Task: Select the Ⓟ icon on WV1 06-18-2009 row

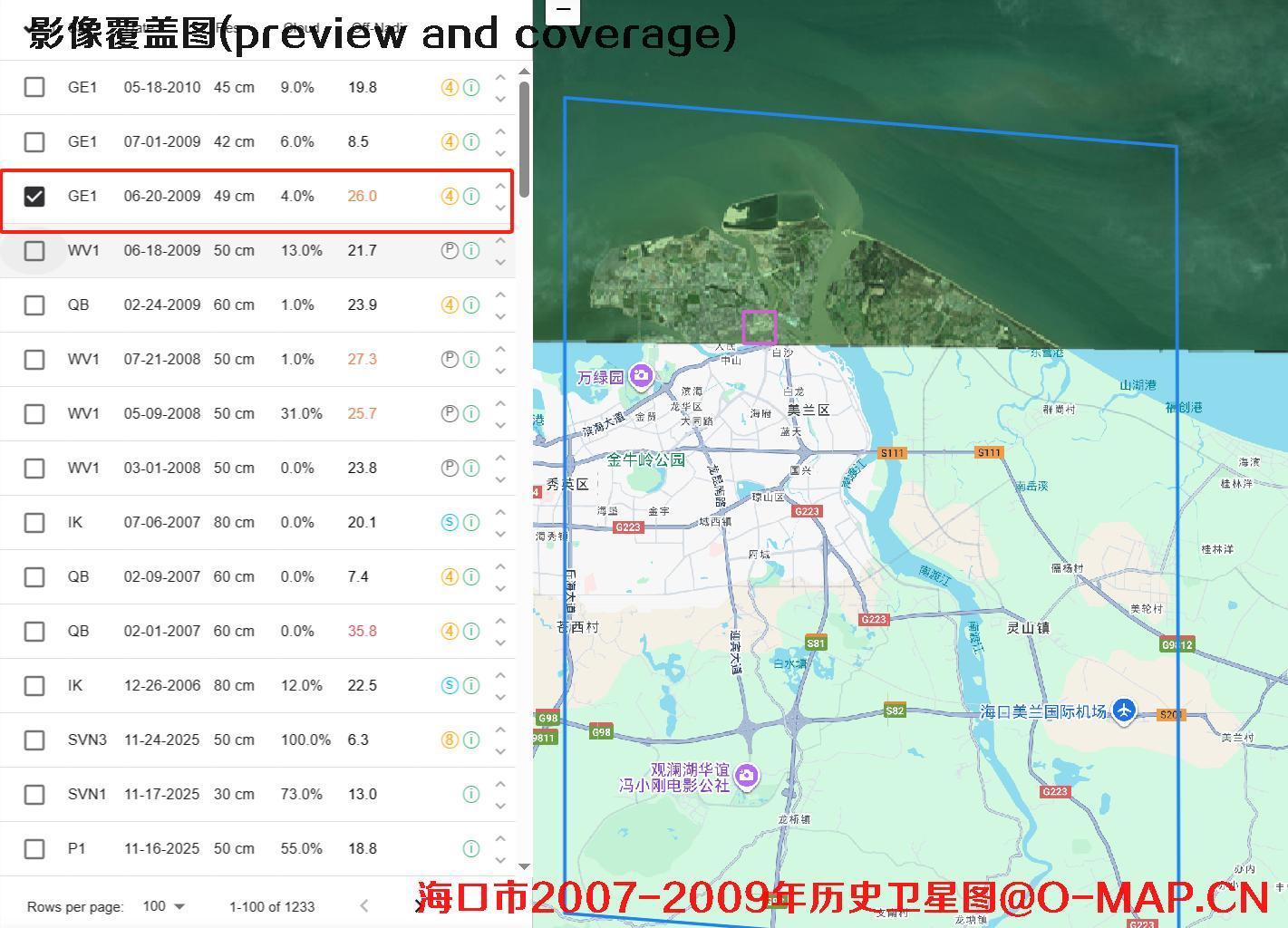Action: click(x=449, y=250)
